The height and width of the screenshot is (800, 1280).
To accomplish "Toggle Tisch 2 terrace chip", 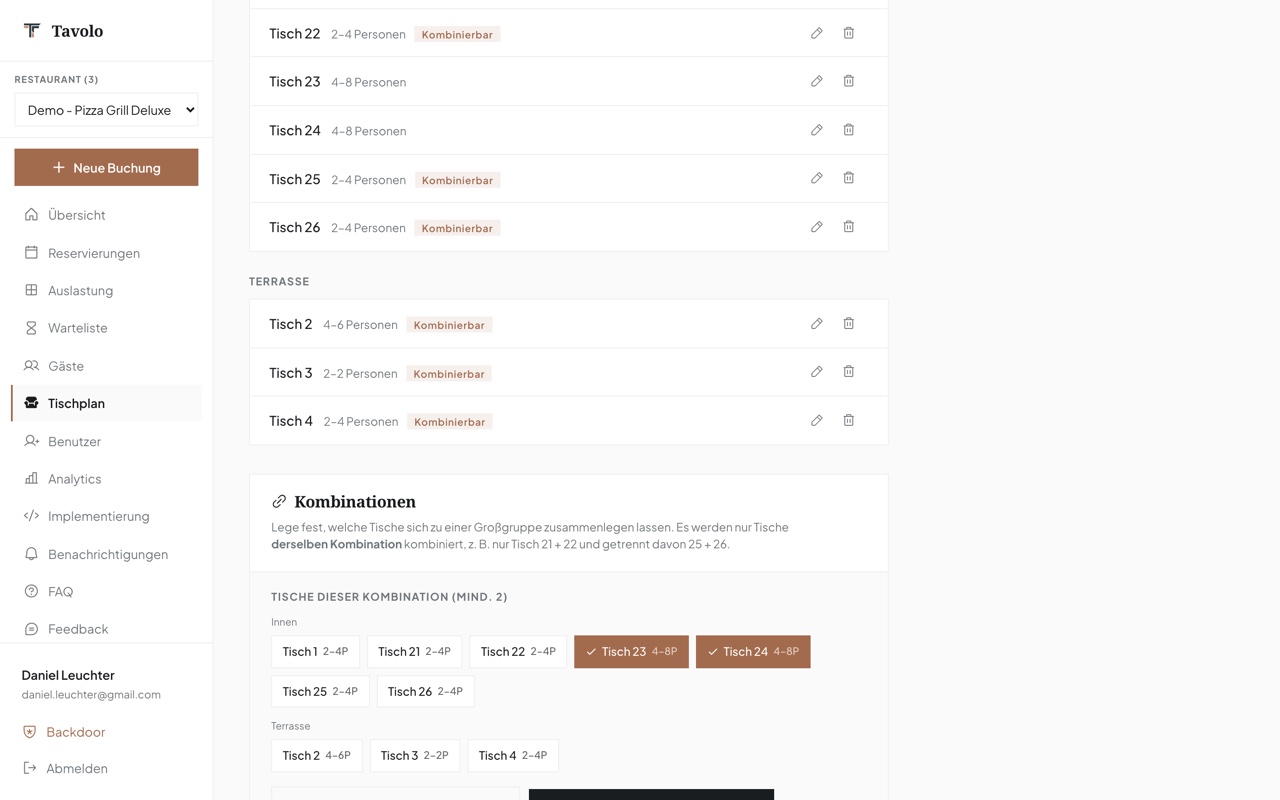I will [x=316, y=756].
